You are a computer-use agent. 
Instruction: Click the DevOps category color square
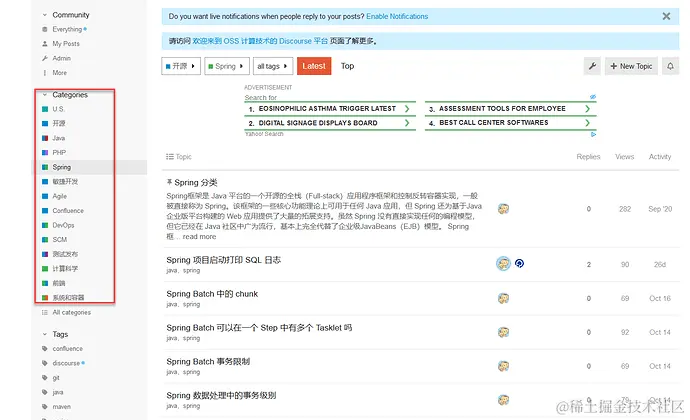coord(45,225)
